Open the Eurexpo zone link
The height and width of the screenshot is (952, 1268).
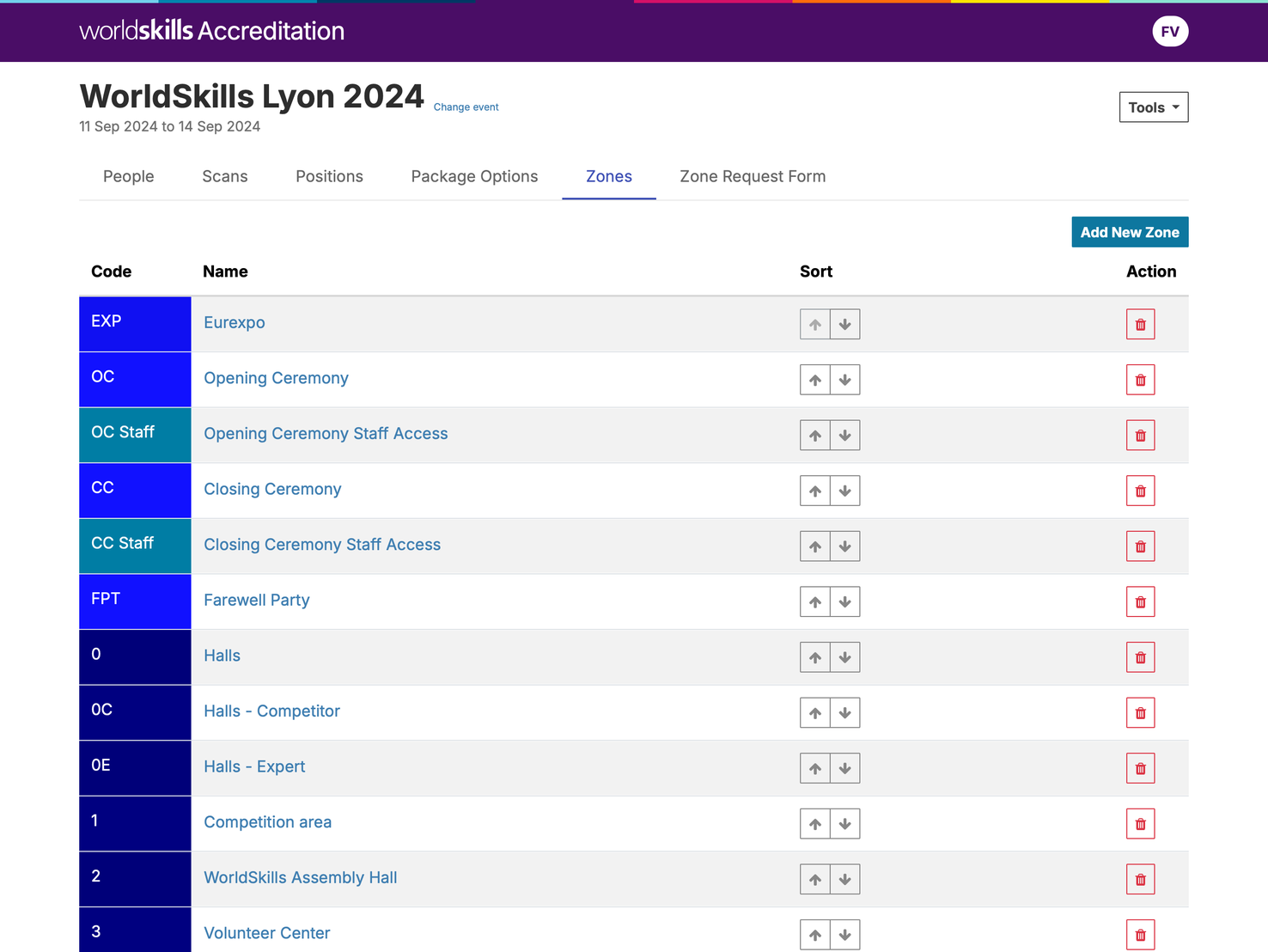235,323
